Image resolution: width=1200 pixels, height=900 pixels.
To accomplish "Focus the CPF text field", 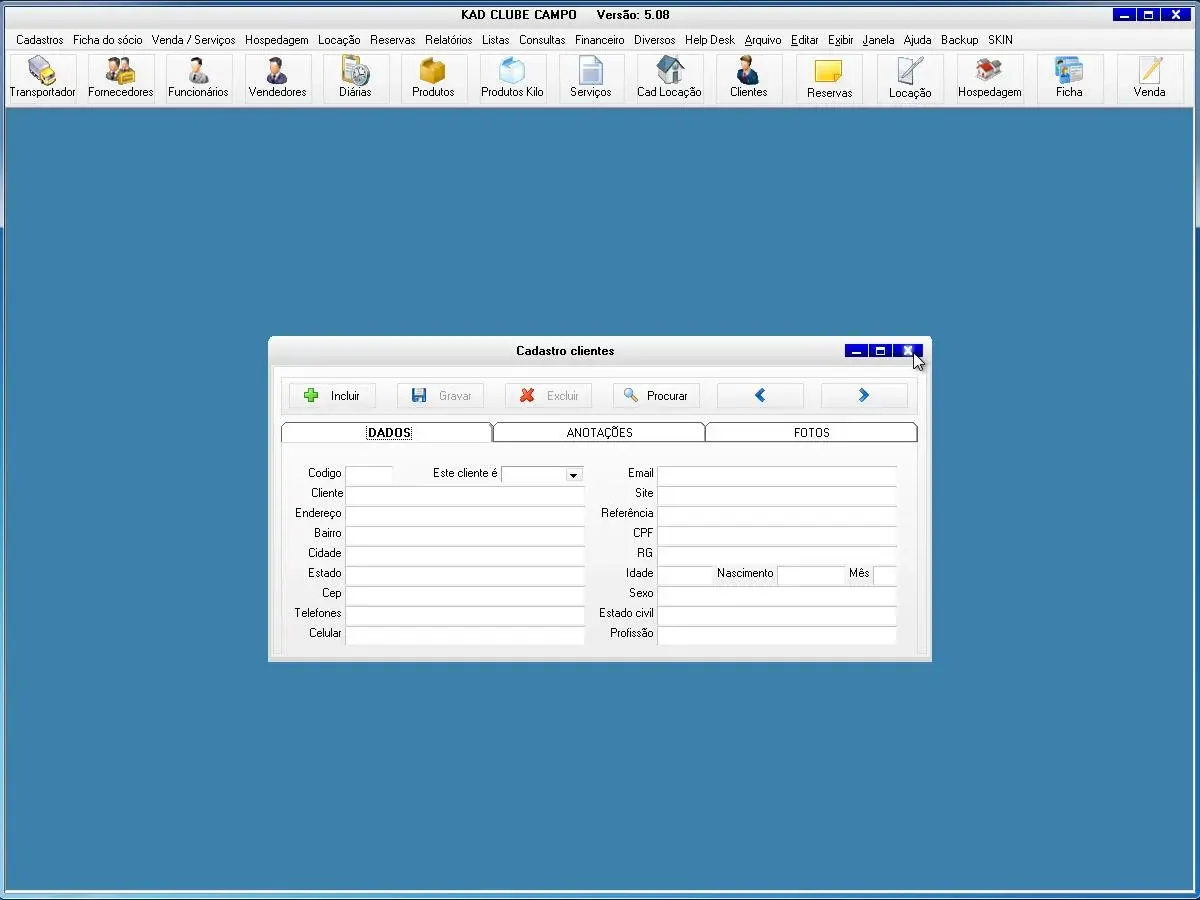I will [x=776, y=534].
